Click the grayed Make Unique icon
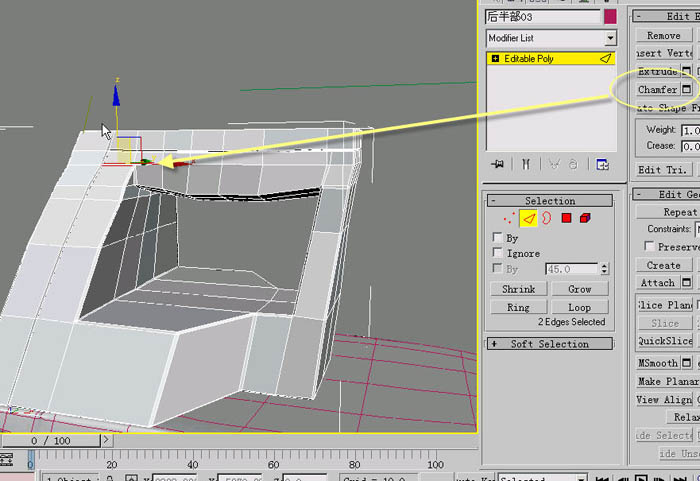 (554, 164)
